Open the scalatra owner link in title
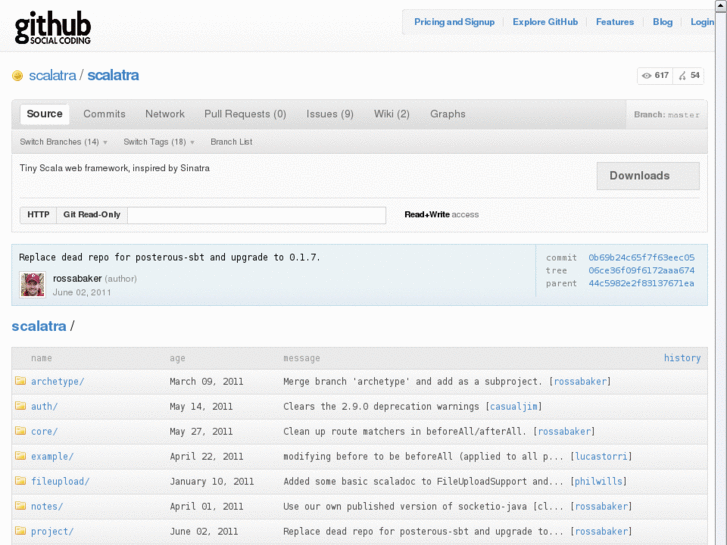The width and height of the screenshot is (727, 545). 52,75
